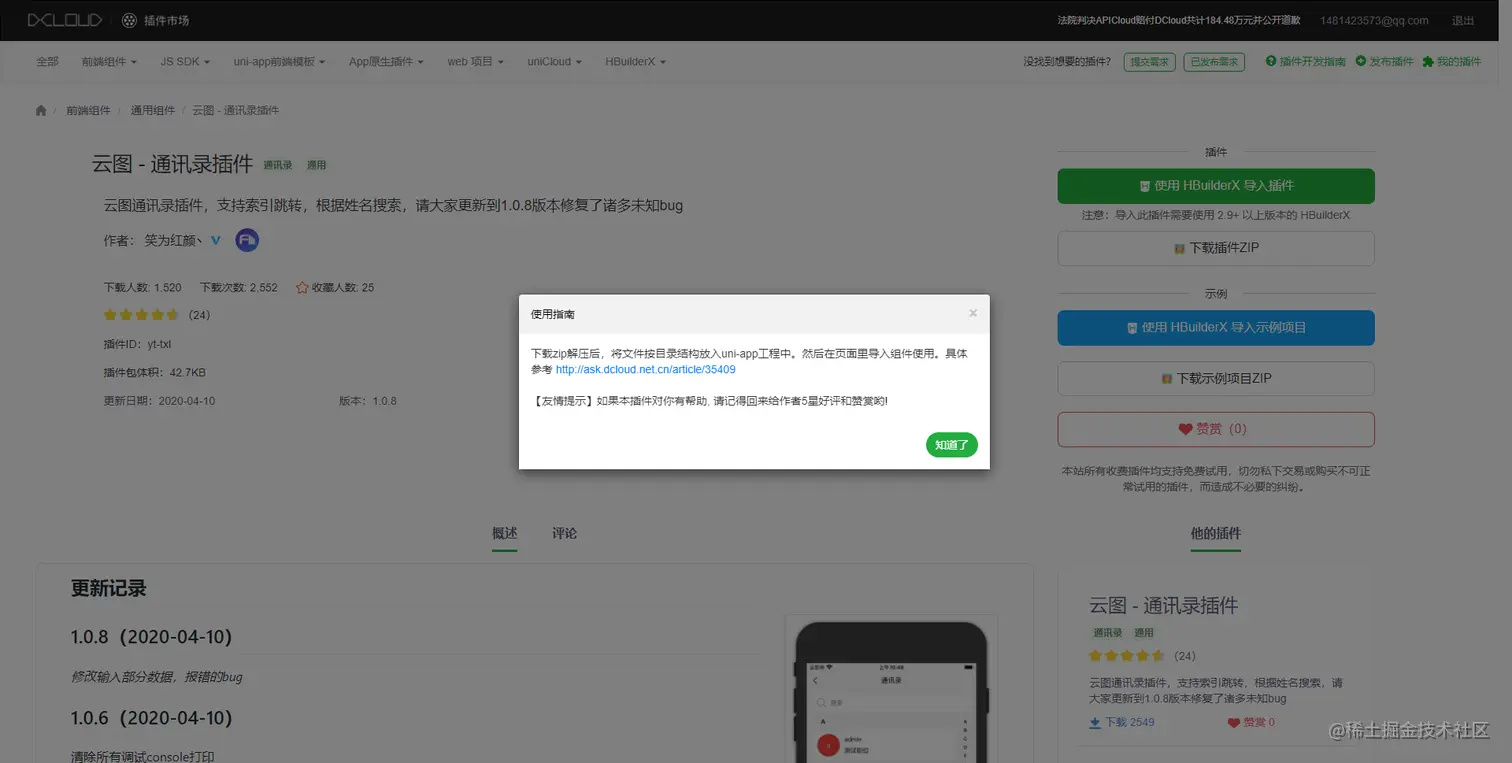Click 已发布需求 button
This screenshot has width=1512, height=763.
(1214, 62)
